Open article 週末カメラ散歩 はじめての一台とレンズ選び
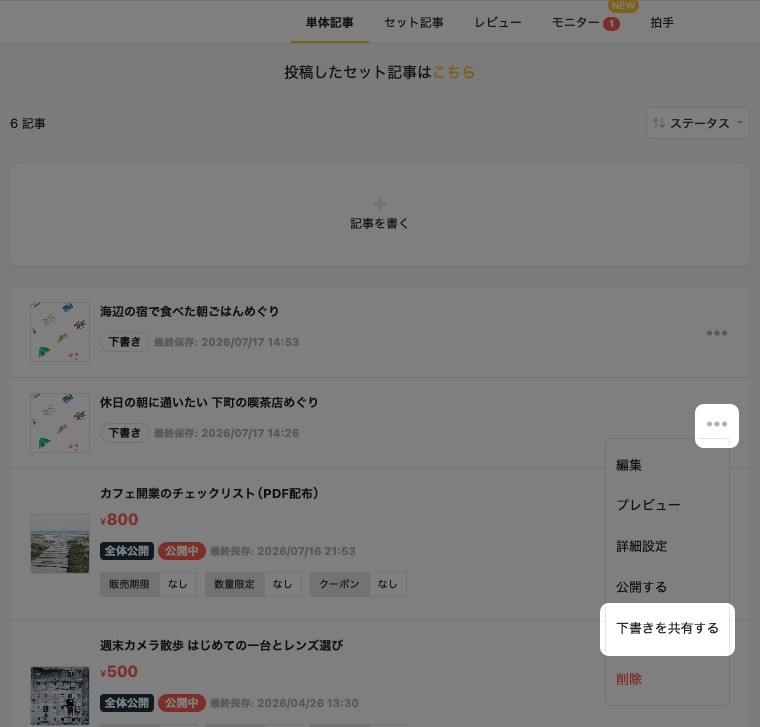 pos(222,646)
